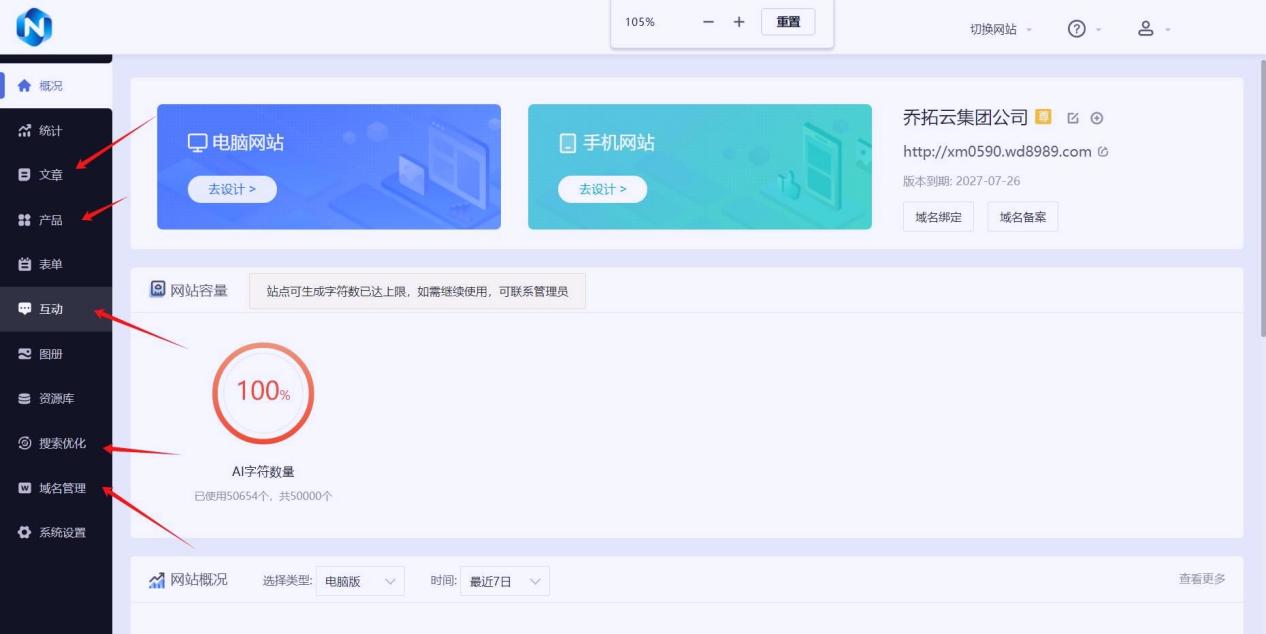
Task: Select 域名管理 in the sidebar
Action: coord(62,489)
